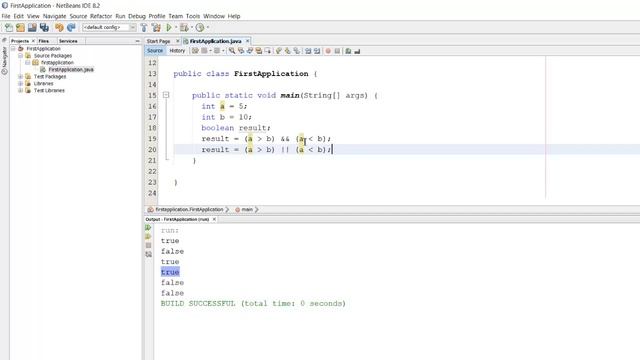Click the Find Next Occurrence editor icon
This screenshot has width=640, height=360.
click(x=250, y=51)
